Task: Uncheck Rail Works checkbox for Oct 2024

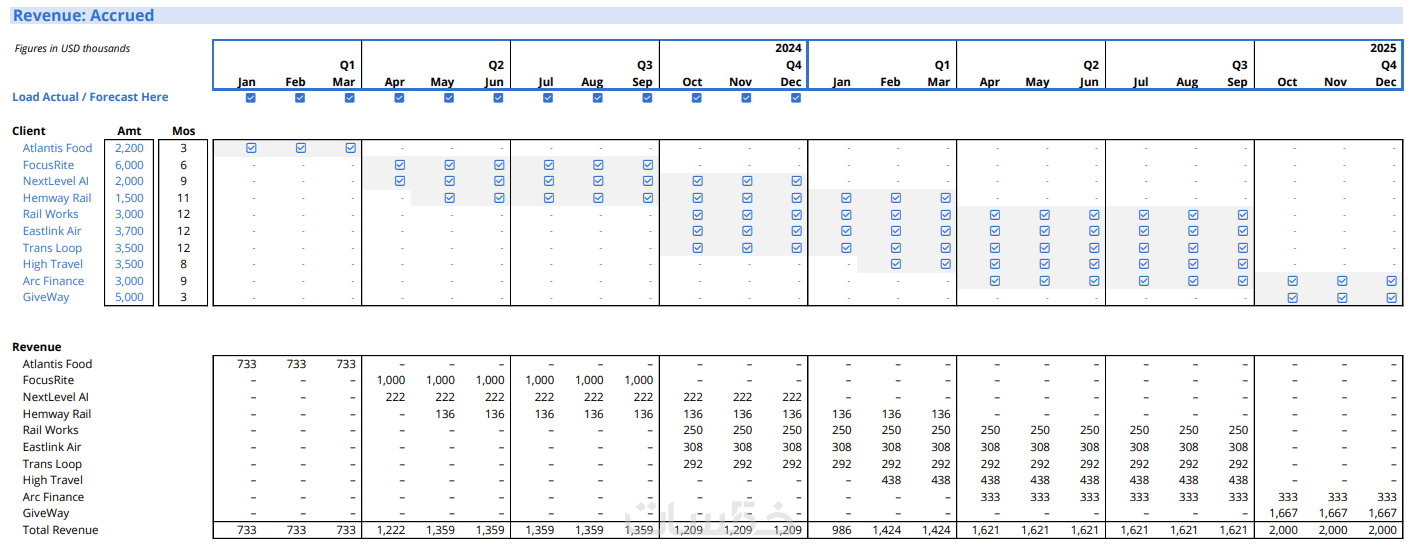Action: (698, 215)
